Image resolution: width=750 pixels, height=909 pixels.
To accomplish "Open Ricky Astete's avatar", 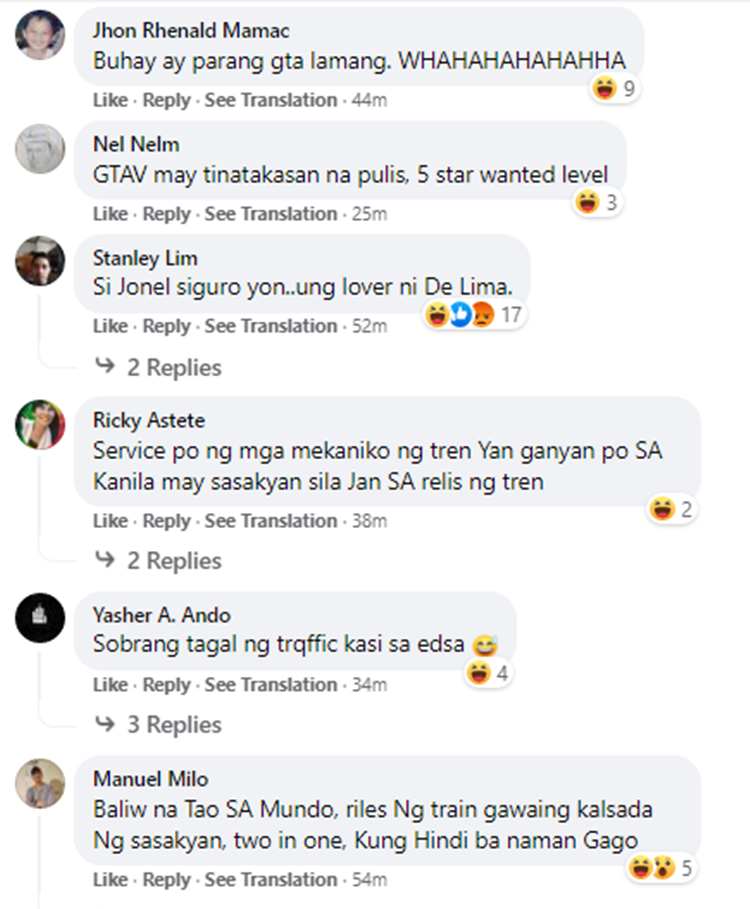I will tap(40, 424).
